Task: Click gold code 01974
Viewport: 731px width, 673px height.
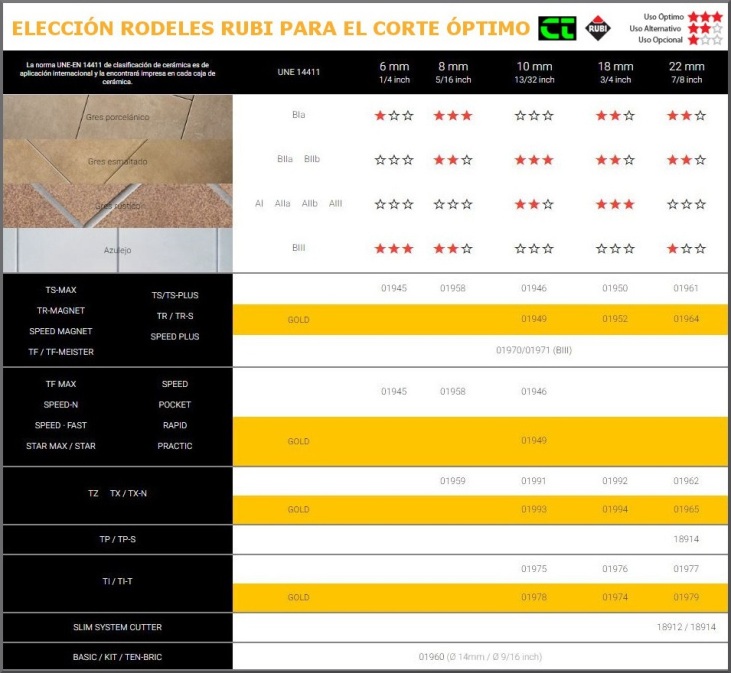Action: click(x=615, y=597)
